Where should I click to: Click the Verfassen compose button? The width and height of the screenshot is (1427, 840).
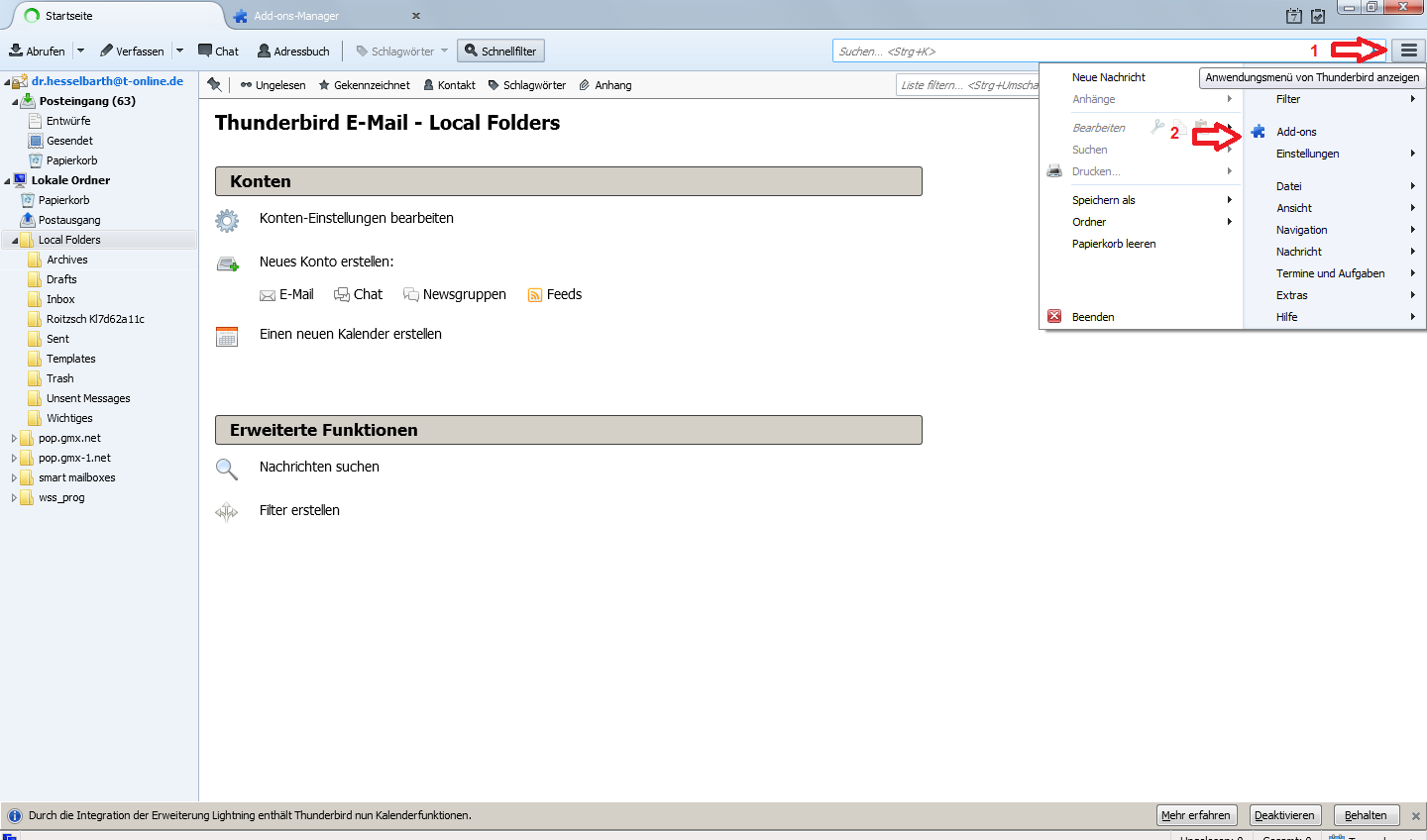pos(132,51)
